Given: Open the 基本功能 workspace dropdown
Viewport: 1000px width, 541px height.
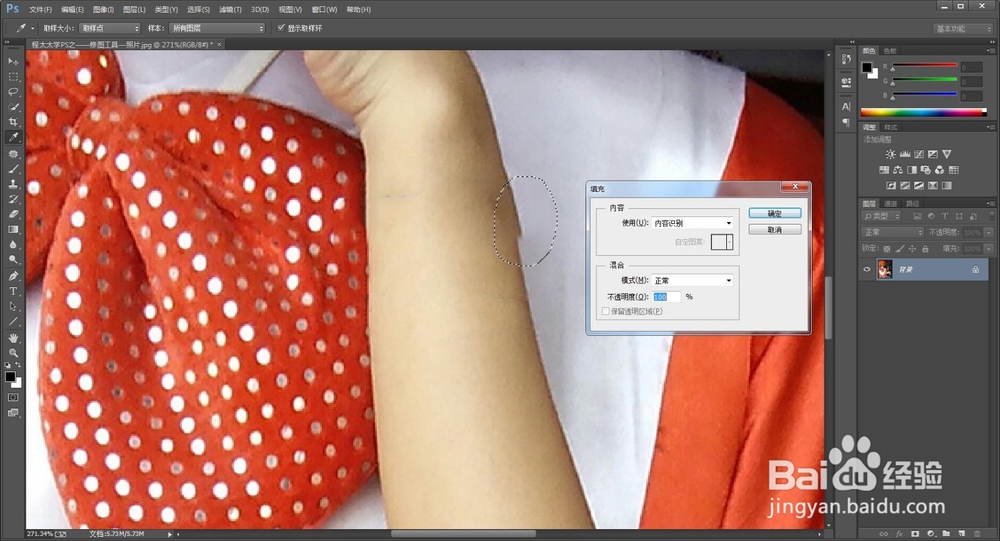Looking at the screenshot, I should tap(962, 29).
